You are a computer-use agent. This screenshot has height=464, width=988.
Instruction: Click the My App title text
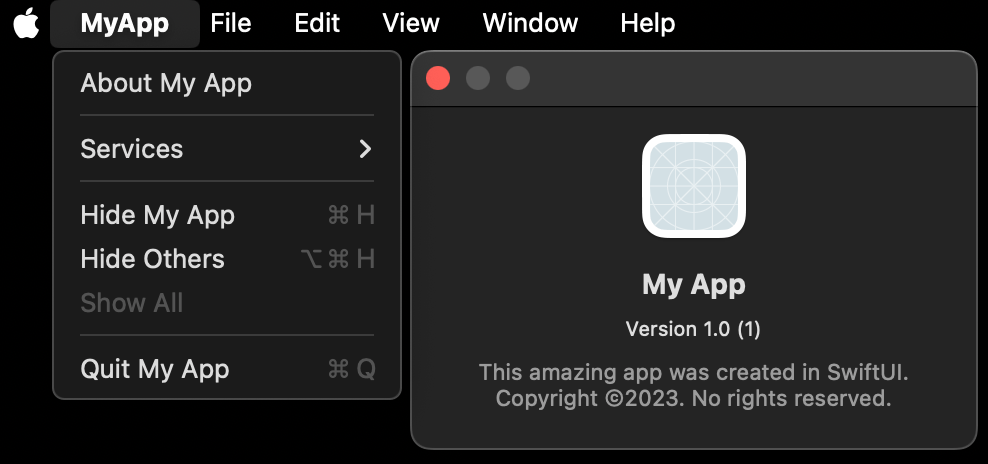tap(694, 285)
